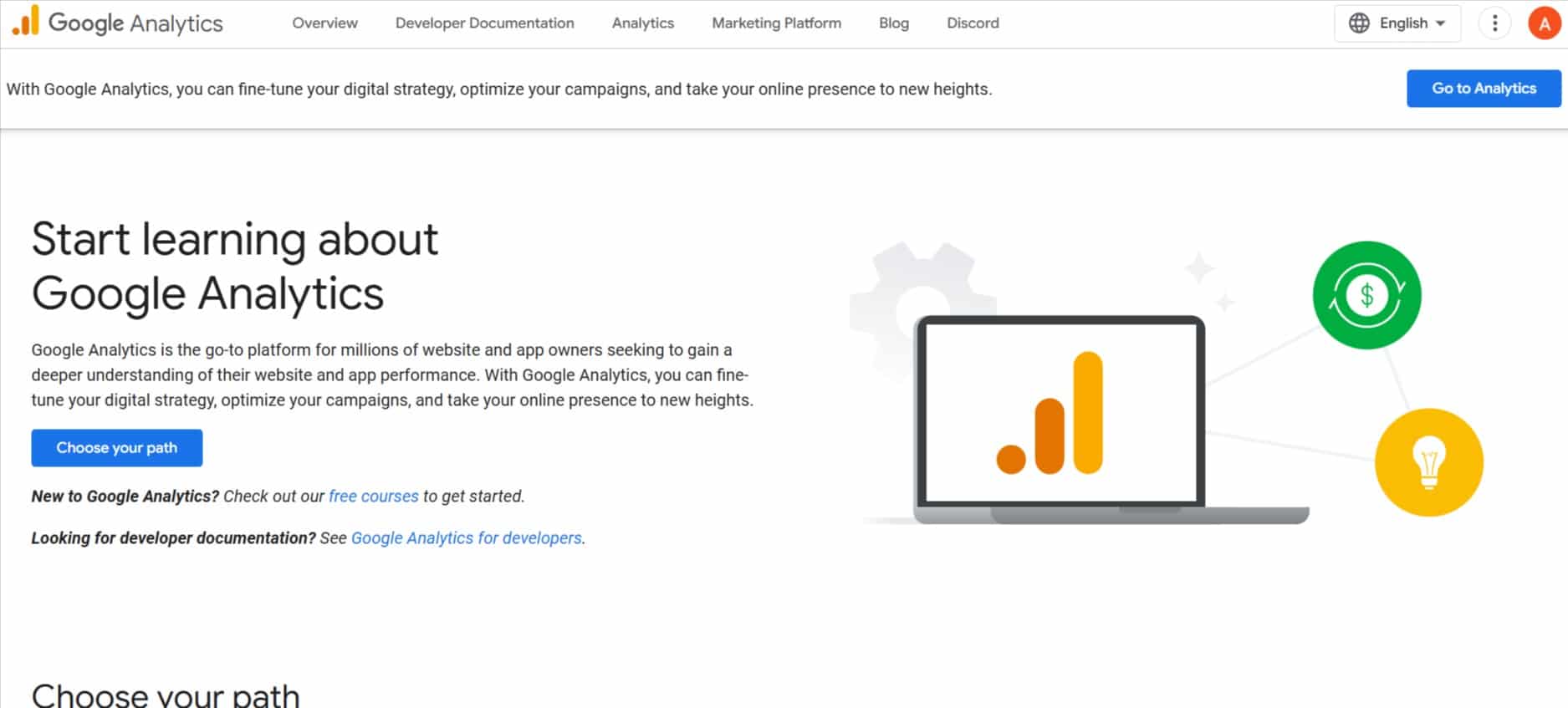The height and width of the screenshot is (708, 1568).
Task: Open the three-dot more options menu
Action: coord(1494,23)
